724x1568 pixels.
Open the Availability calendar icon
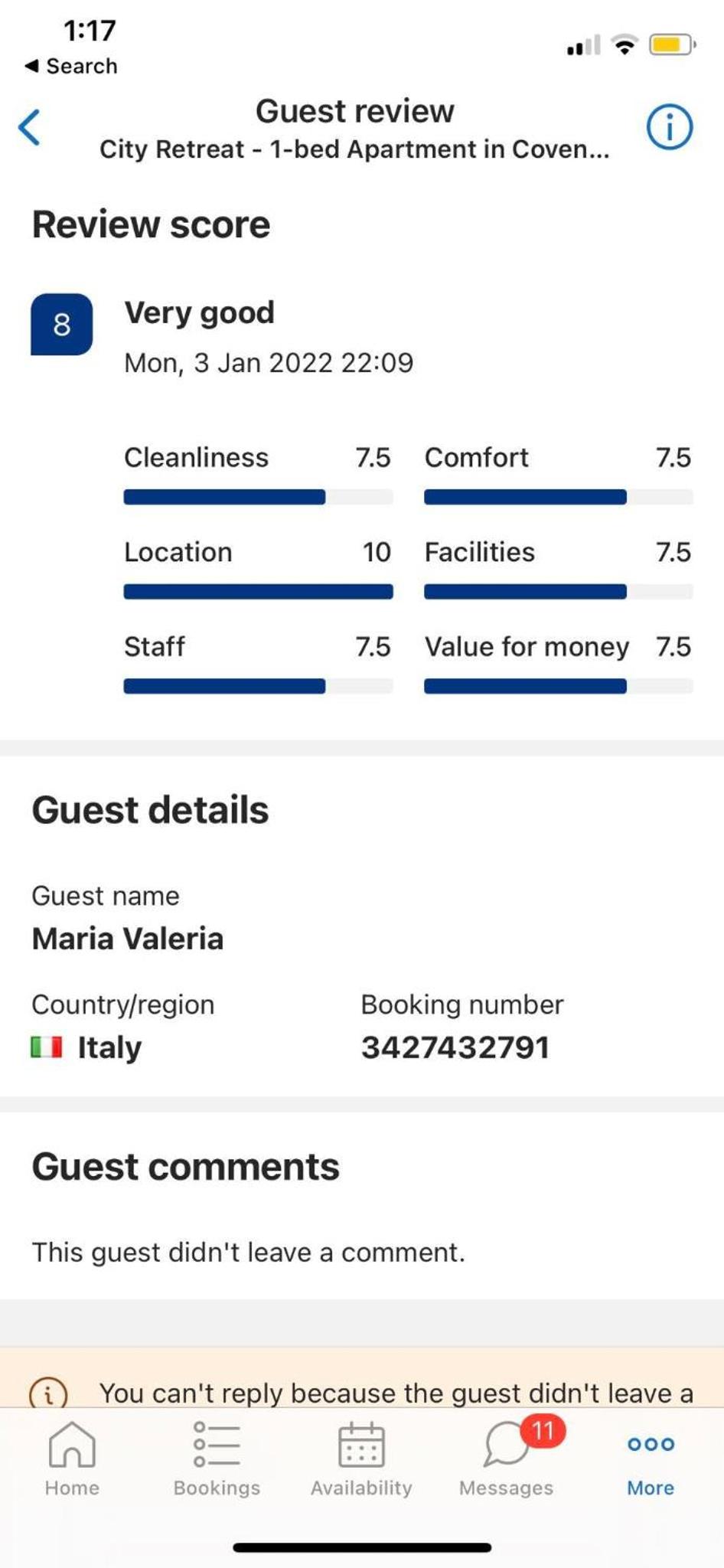[361, 1445]
